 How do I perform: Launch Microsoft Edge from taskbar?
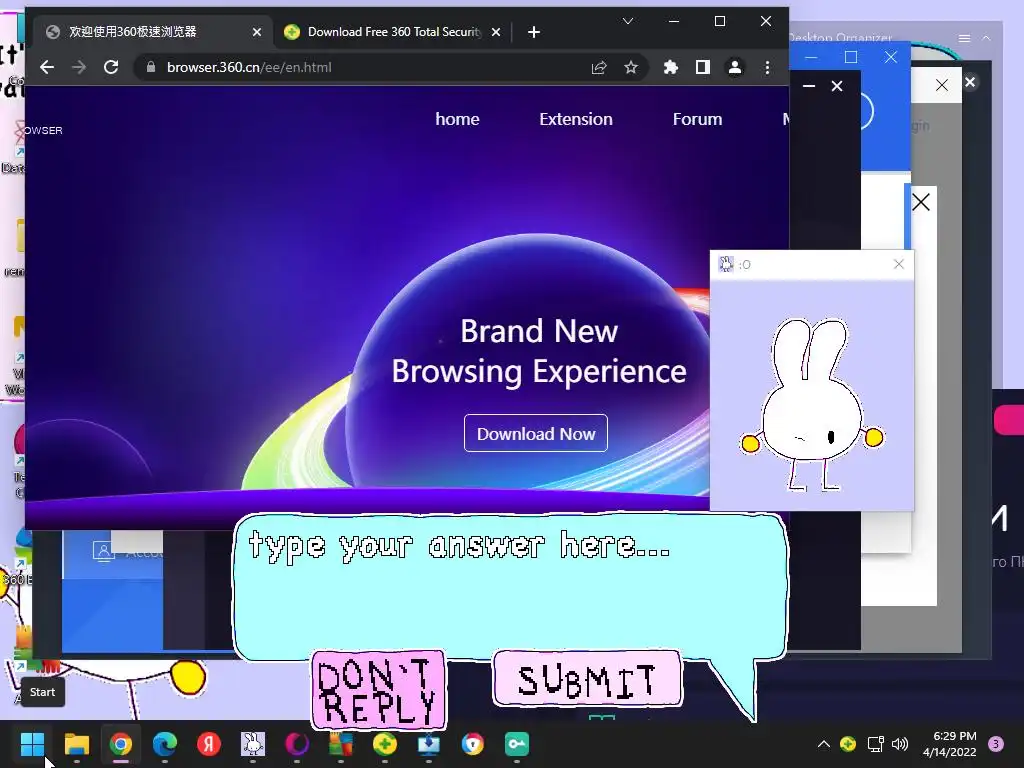click(x=165, y=744)
